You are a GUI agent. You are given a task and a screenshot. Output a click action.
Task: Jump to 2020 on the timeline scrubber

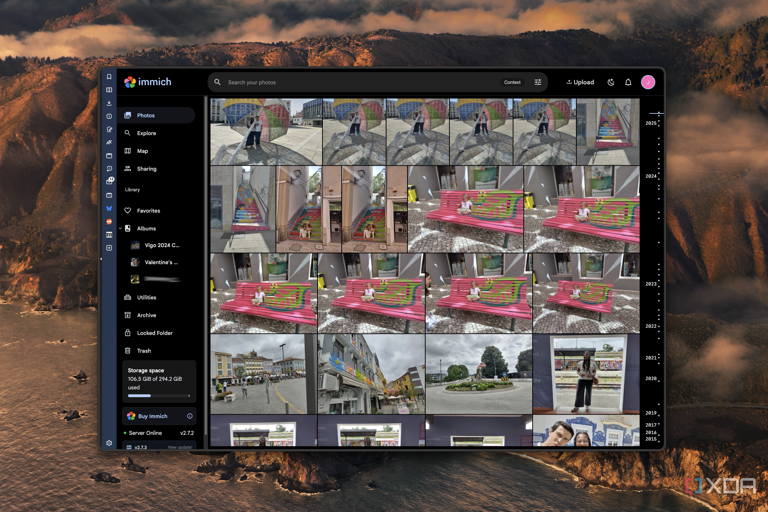tap(650, 378)
